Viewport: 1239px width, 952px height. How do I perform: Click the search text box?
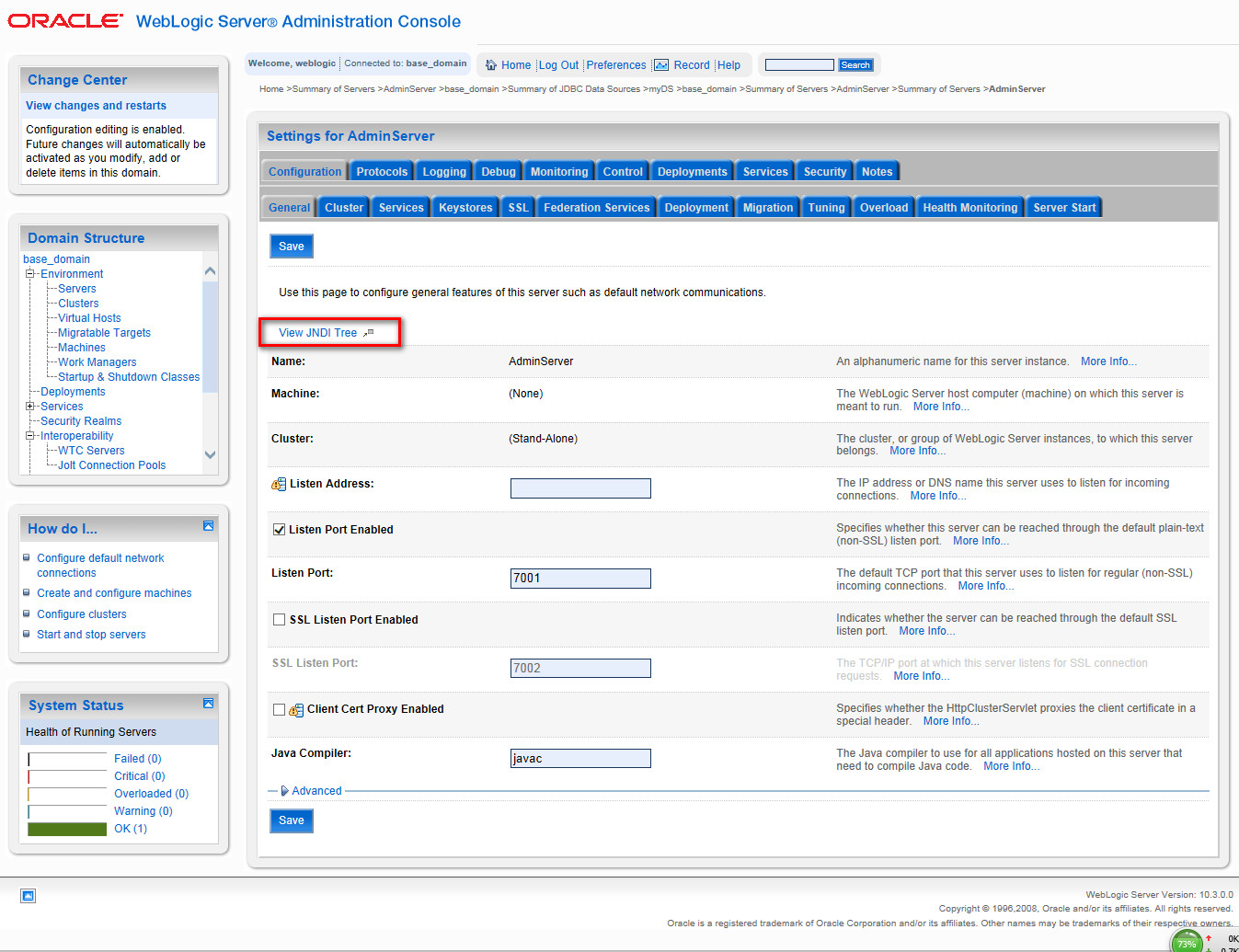[x=799, y=65]
